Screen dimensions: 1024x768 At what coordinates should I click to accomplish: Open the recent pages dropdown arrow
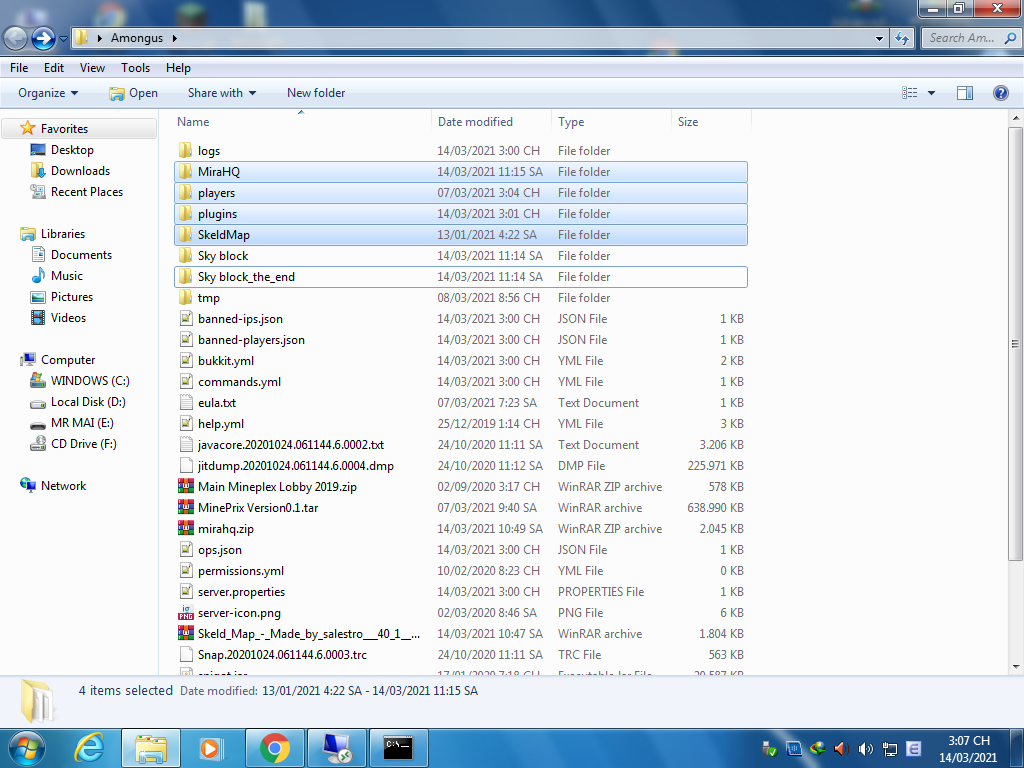[63, 39]
